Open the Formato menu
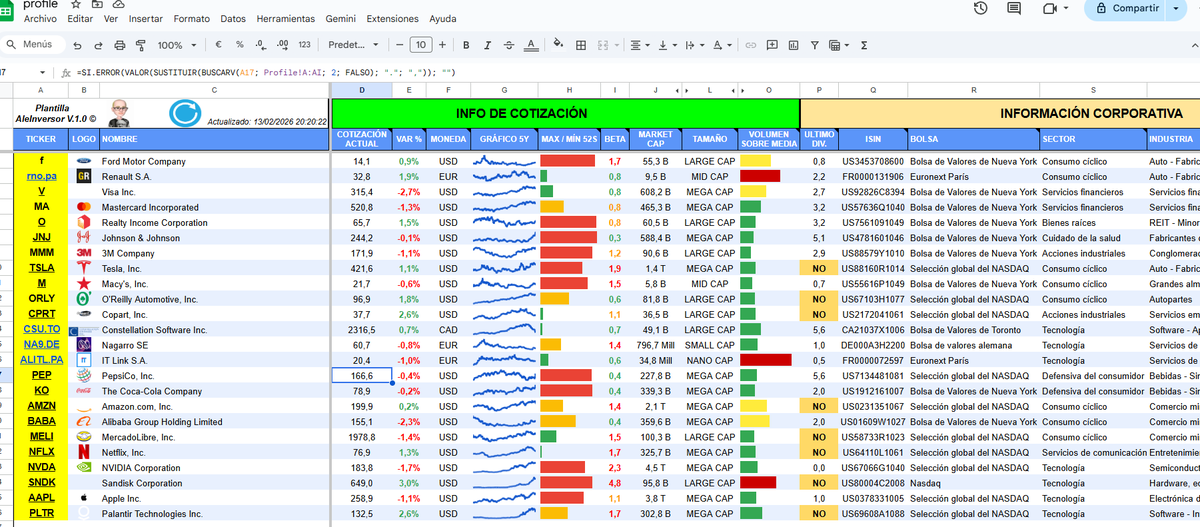This screenshot has width=1200, height=527. tap(192, 19)
